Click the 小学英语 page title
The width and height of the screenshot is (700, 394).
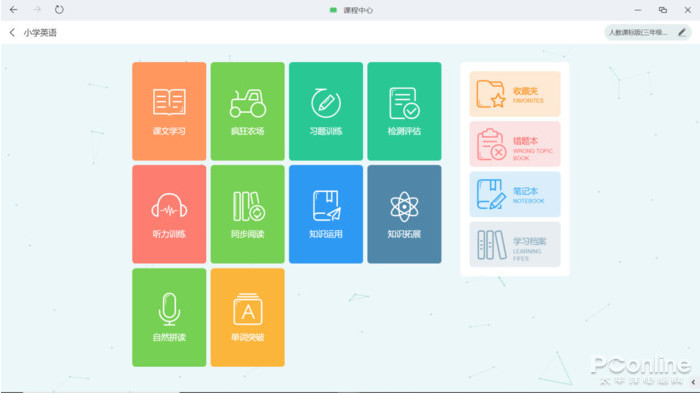click(40, 33)
